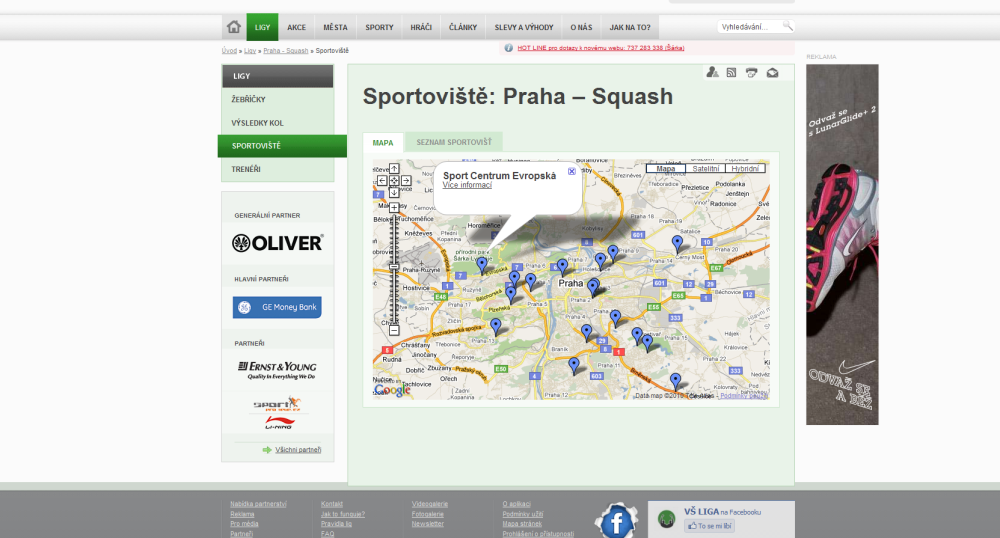Open TRENÉŘI in the sidebar
This screenshot has width=1000, height=538.
point(277,169)
